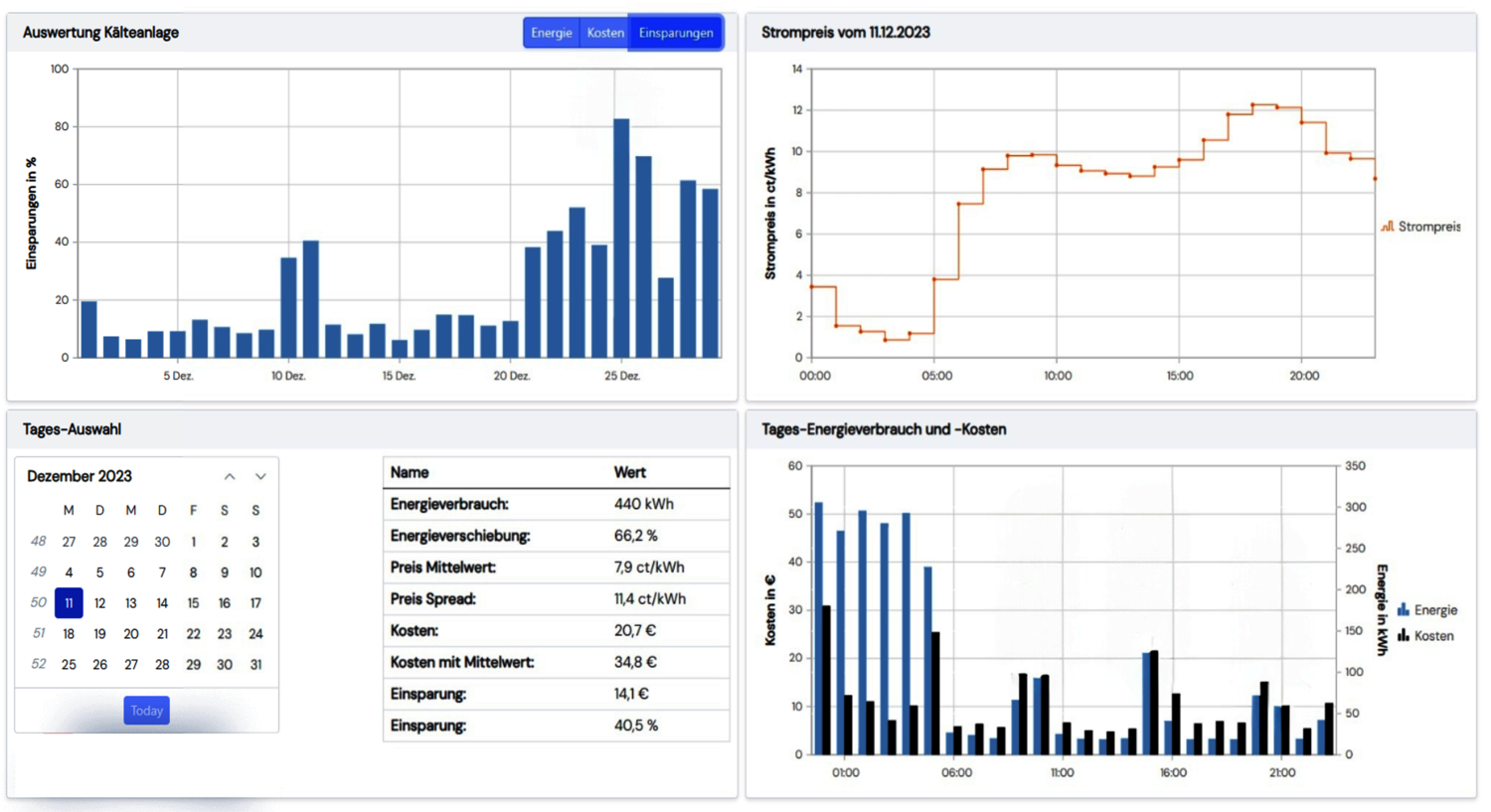Viewport: 1491px width, 812px height.
Task: Click the black Kosten legend icon
Action: click(1403, 636)
